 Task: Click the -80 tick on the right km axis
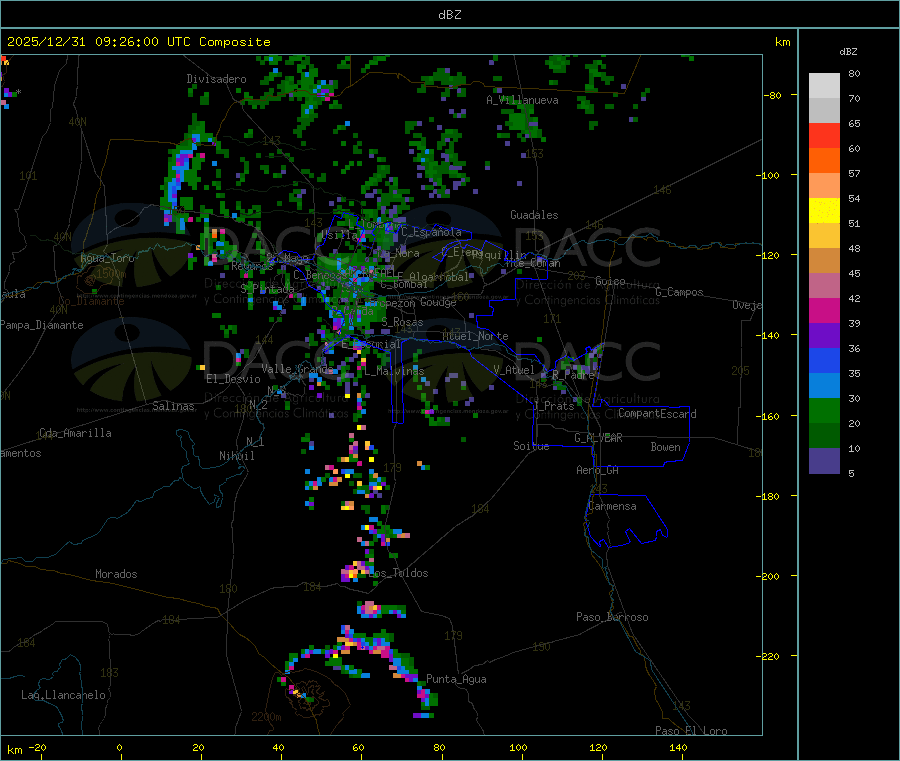772,96
